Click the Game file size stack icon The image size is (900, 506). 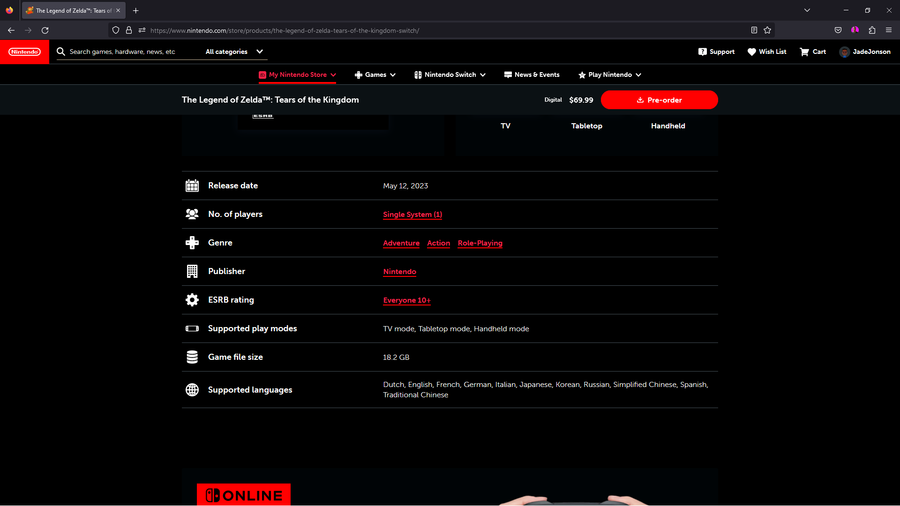click(192, 357)
